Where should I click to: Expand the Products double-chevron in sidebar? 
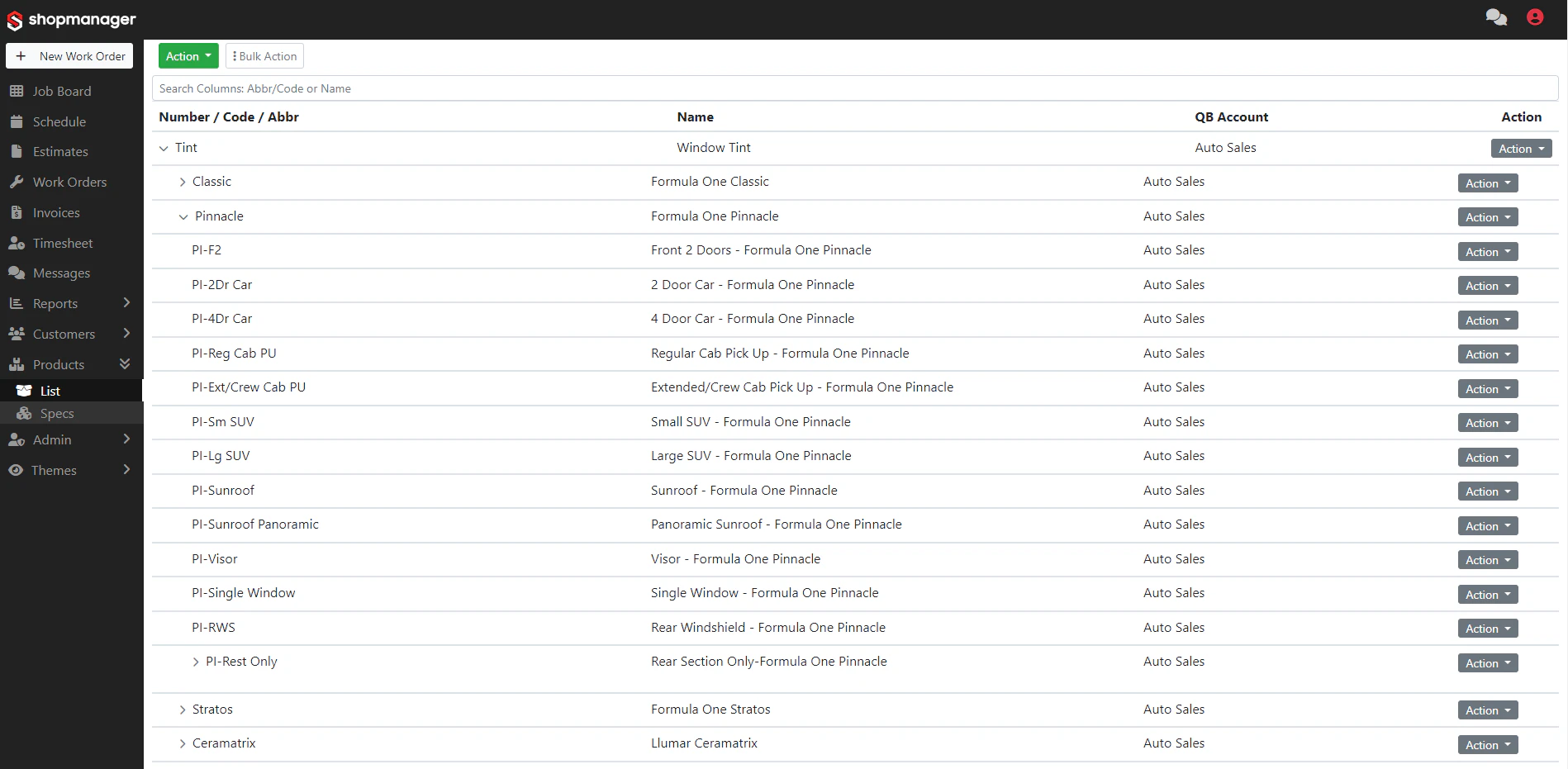pos(126,363)
